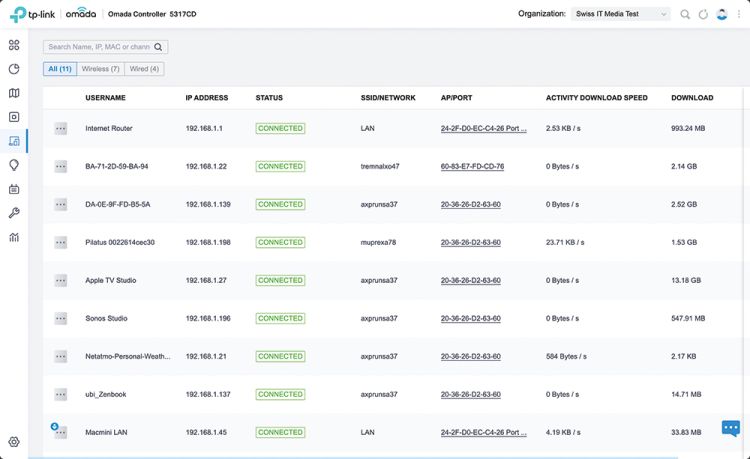
Task: Click IP address 192.168.1.22
Action: (206, 166)
